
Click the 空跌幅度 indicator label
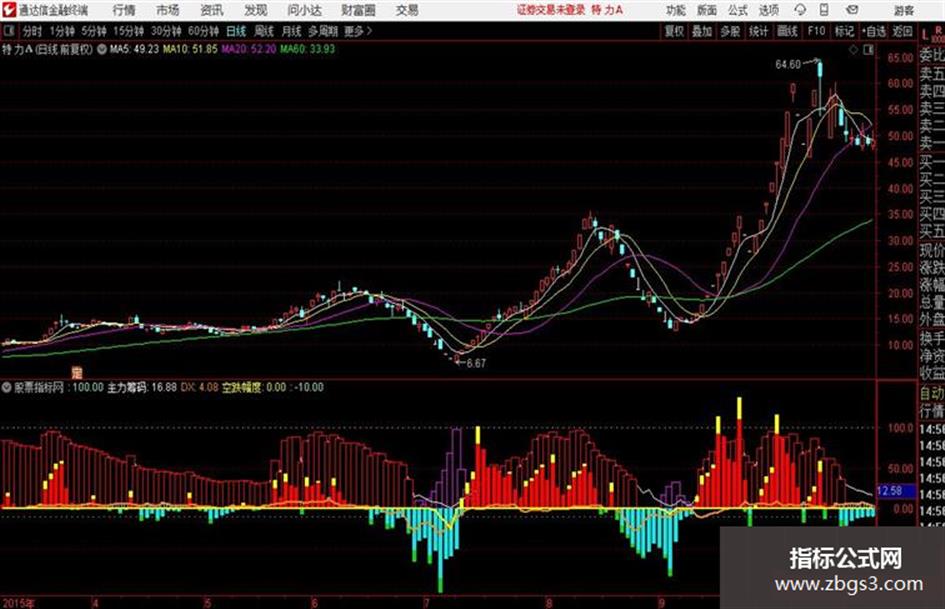242,387
